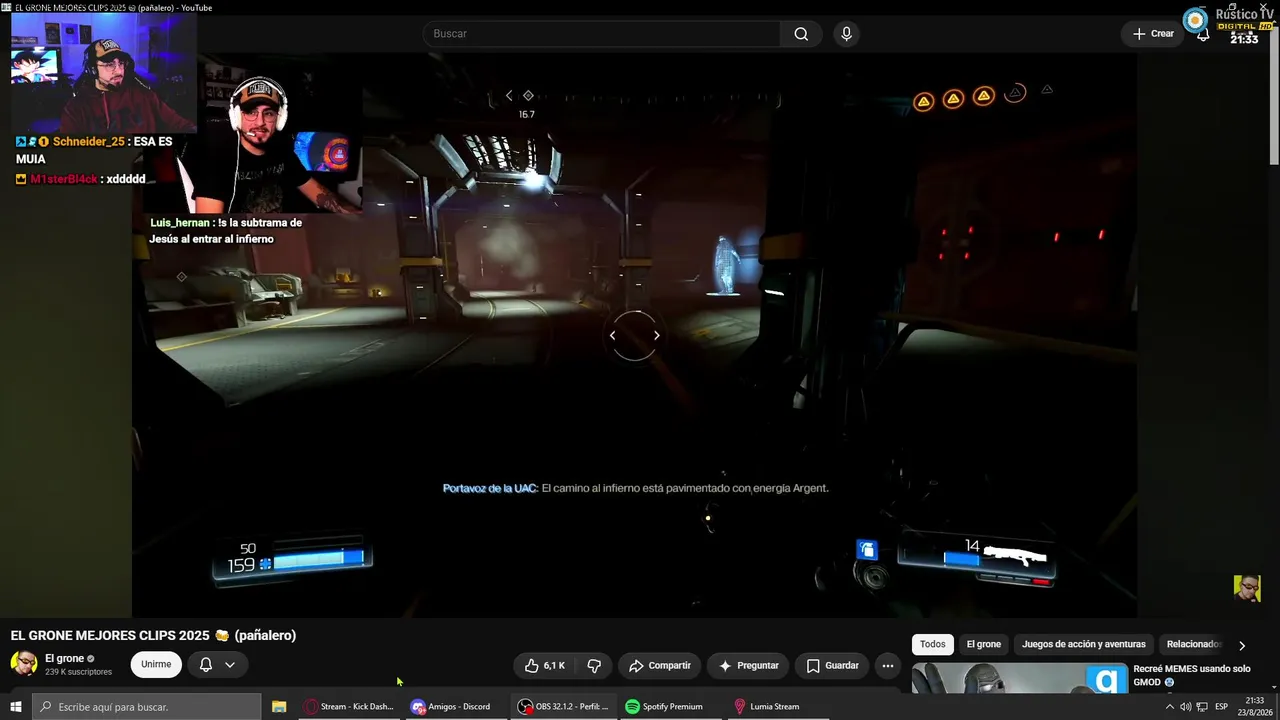Click the Crear button in YouTube header
Image resolution: width=1280 pixels, height=720 pixels.
click(x=1153, y=34)
